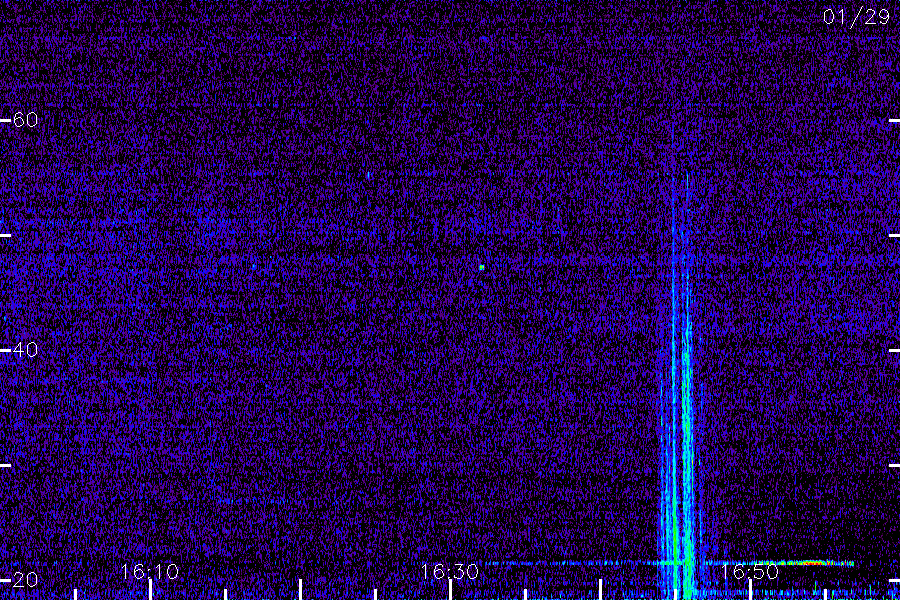
Task: Click the 01/29 date label
Action: click(856, 17)
